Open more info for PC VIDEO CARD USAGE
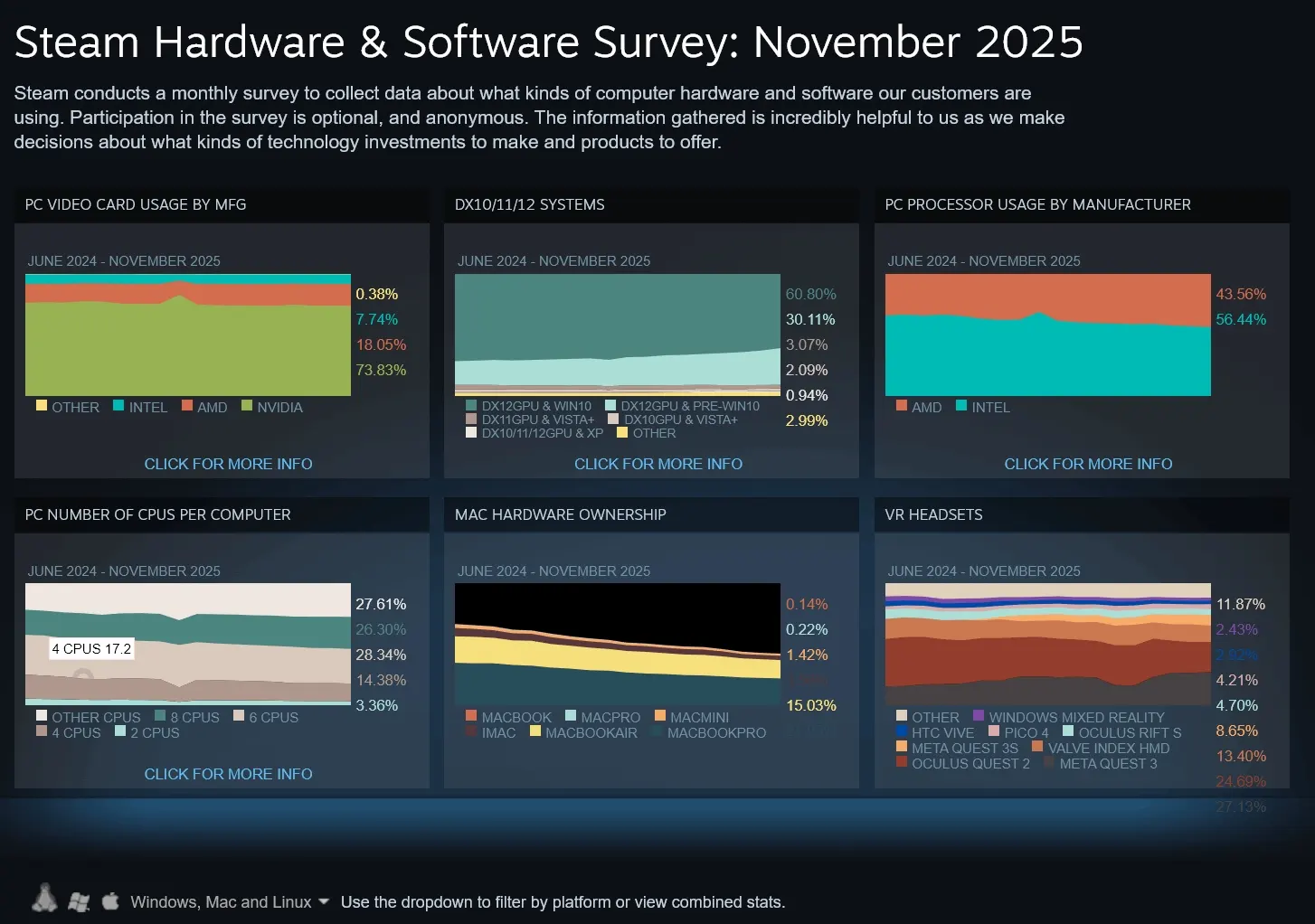The width and height of the screenshot is (1315, 924). click(228, 464)
